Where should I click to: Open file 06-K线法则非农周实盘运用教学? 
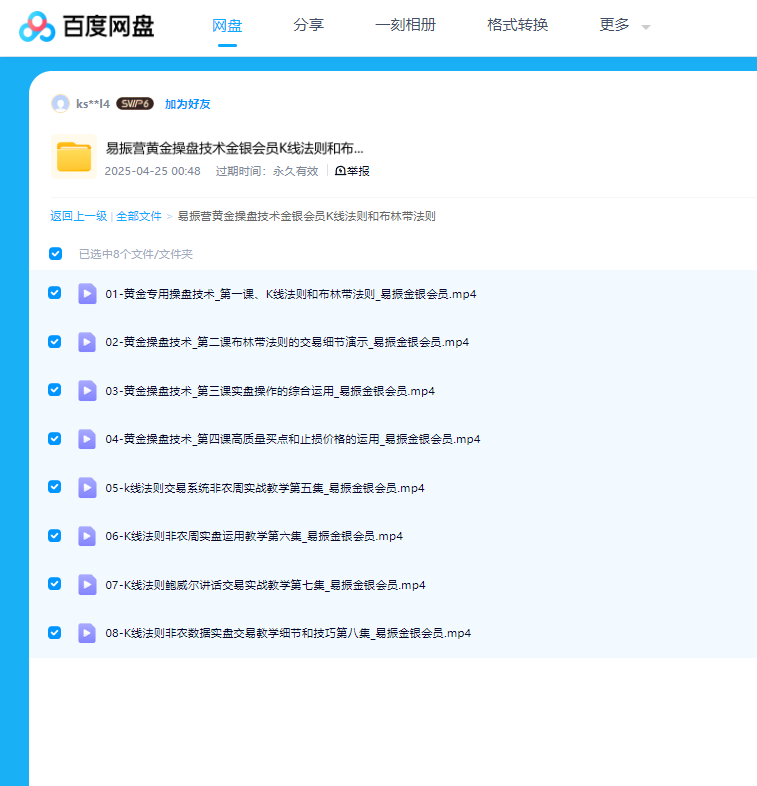(254, 536)
